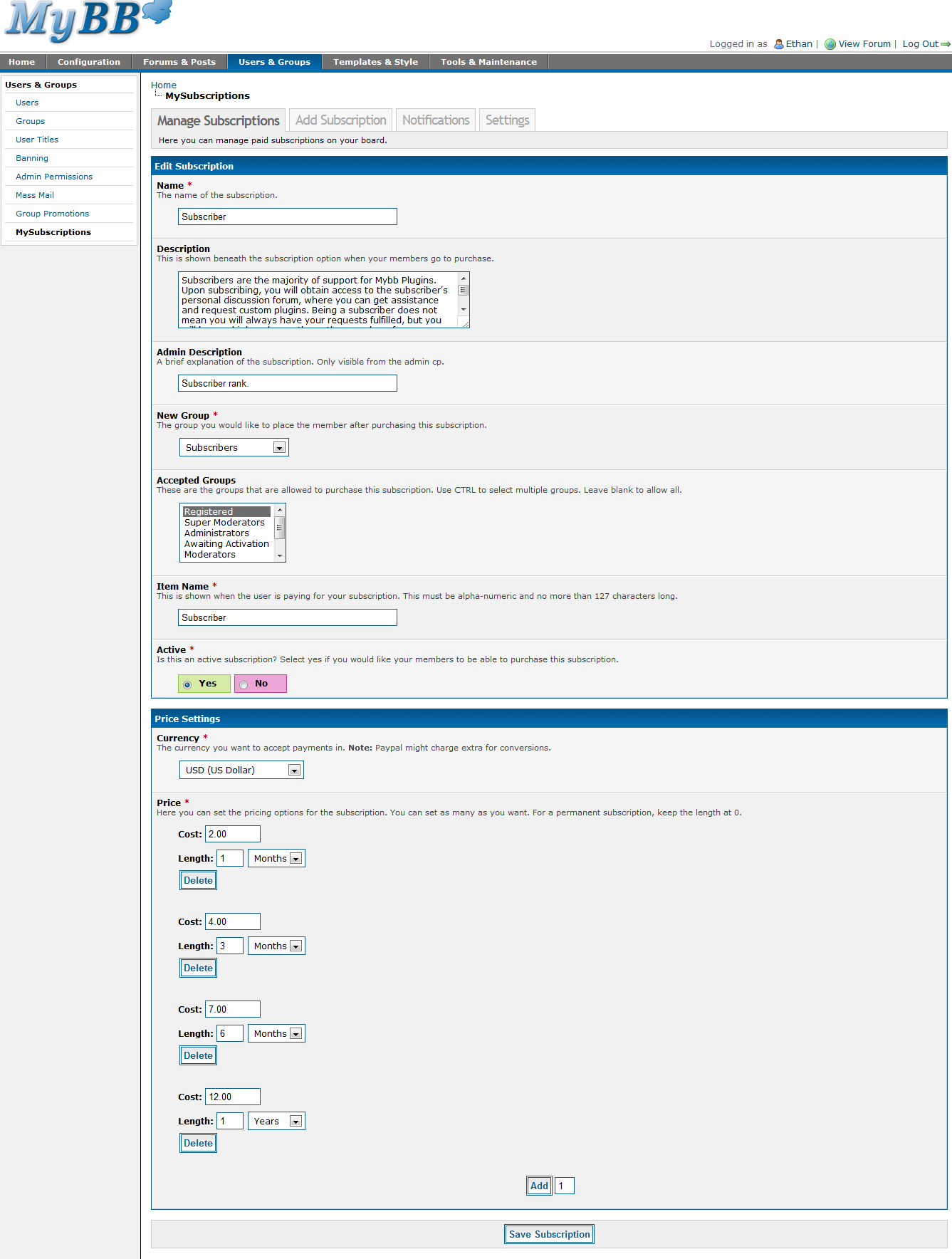The width and height of the screenshot is (952, 1259).
Task: Select Registered in Accepted Groups list
Action: (x=227, y=512)
